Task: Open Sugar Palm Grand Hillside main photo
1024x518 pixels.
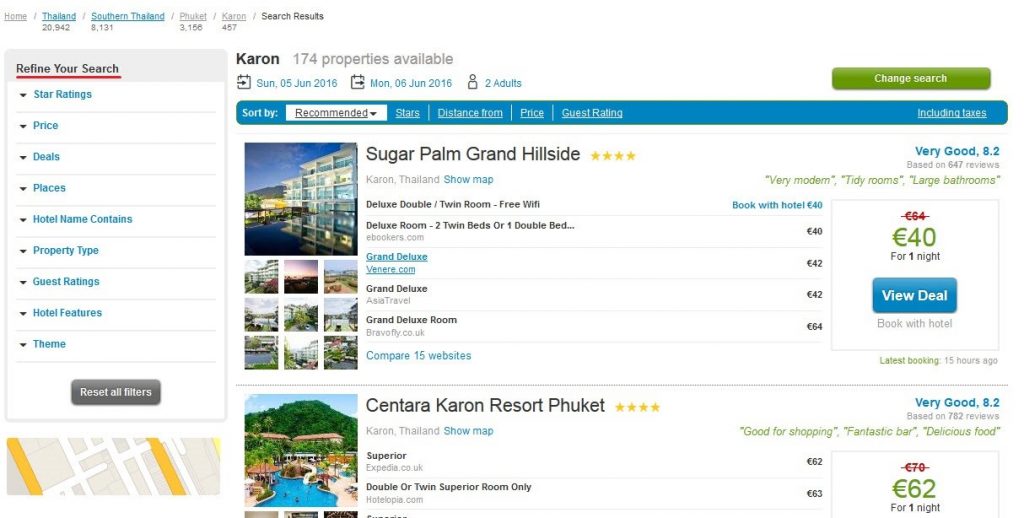Action: (x=300, y=199)
